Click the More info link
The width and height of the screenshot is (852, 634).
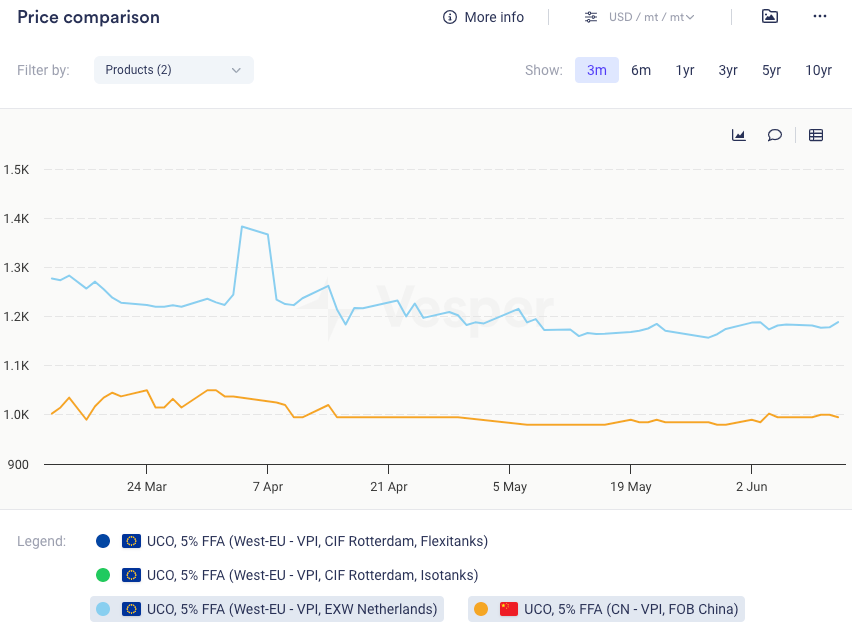(494, 17)
